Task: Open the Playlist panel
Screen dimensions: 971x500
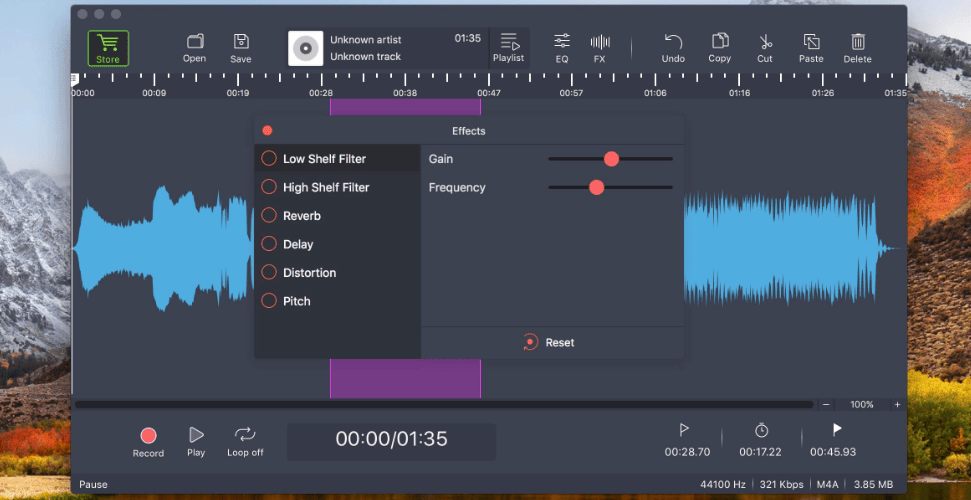Action: click(x=508, y=48)
